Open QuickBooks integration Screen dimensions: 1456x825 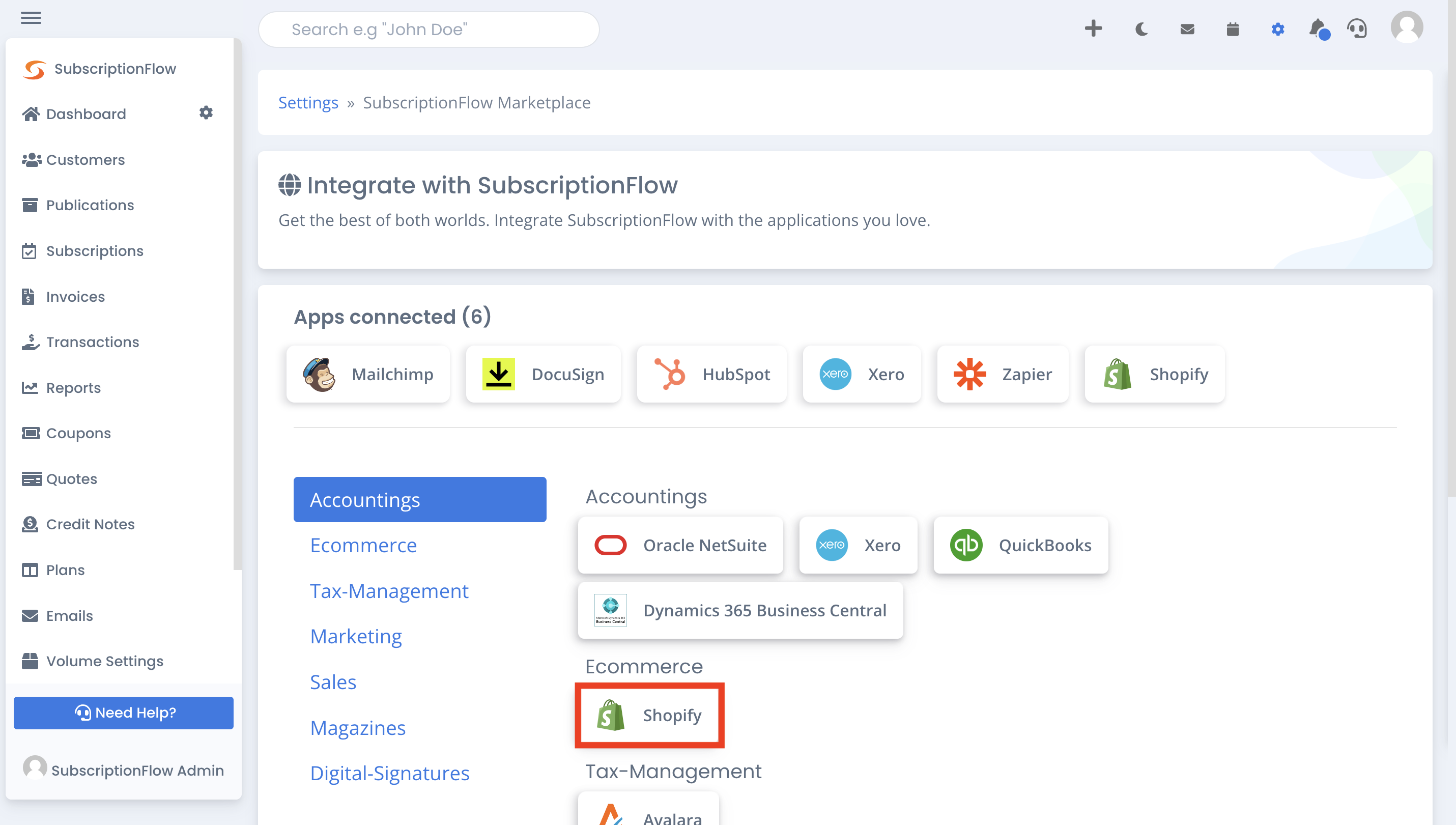(1021, 545)
